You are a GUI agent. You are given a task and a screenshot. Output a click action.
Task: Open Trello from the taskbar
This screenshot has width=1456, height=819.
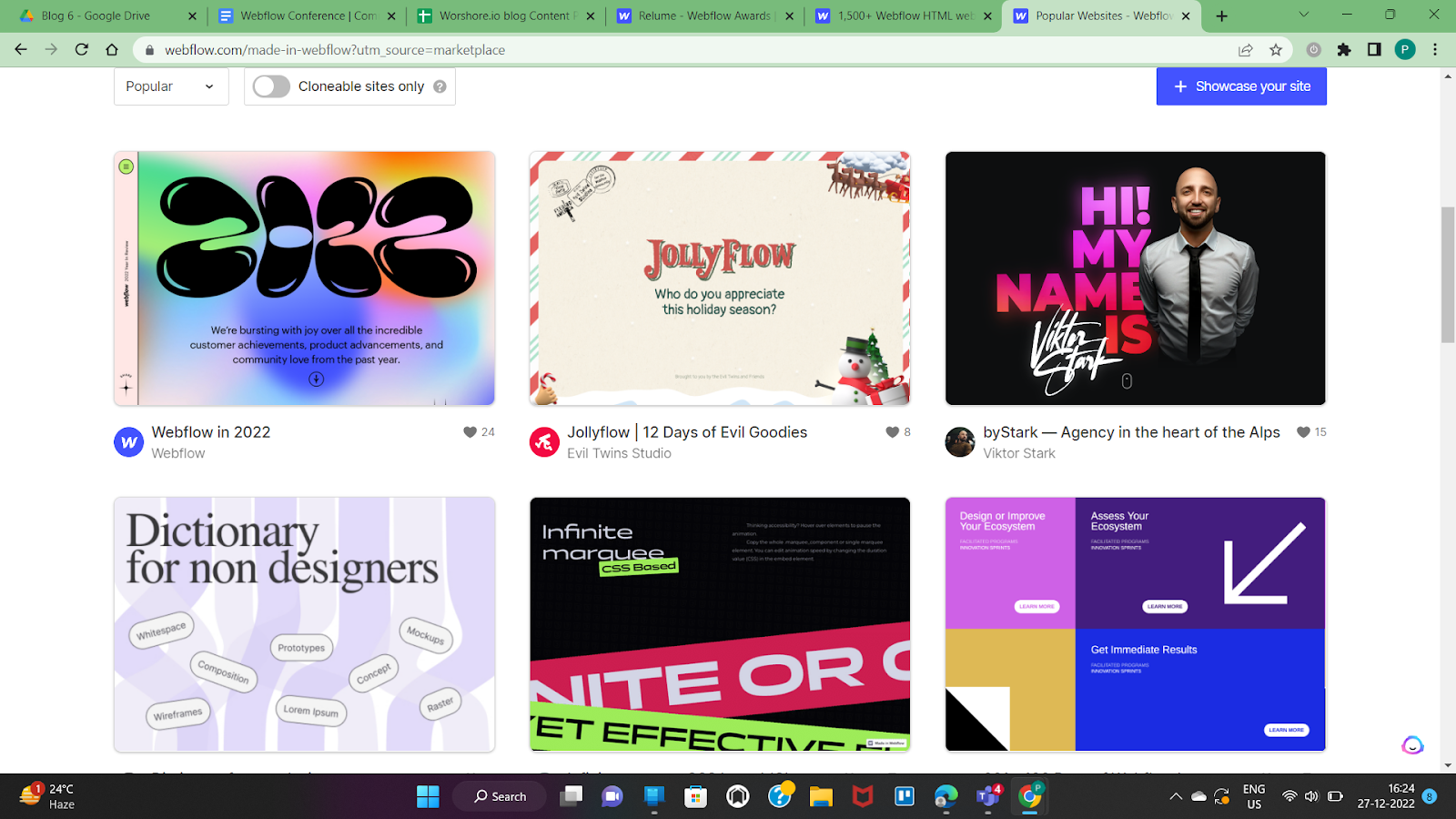pyautogui.click(x=904, y=796)
